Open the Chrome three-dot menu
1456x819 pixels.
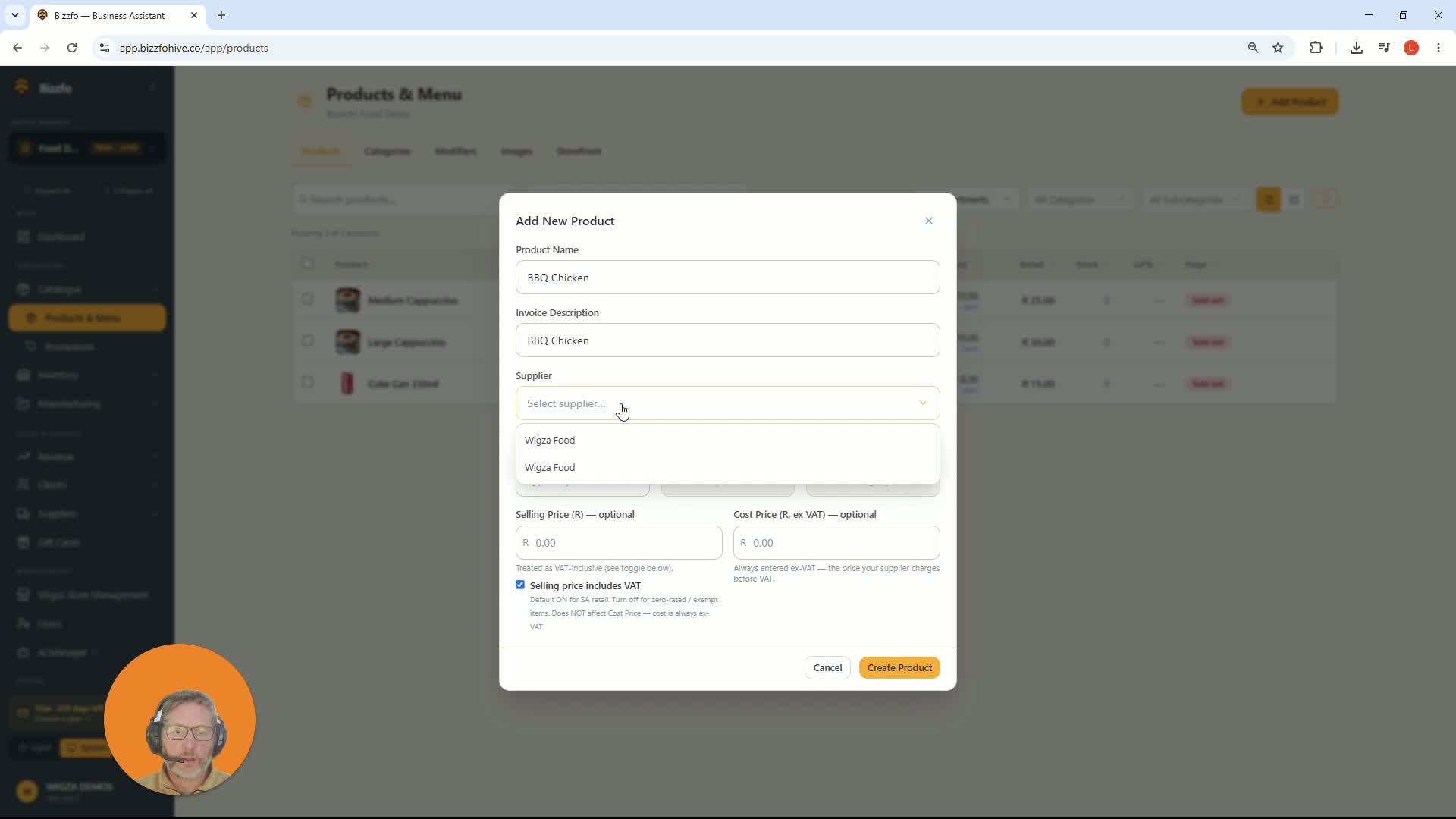pyautogui.click(x=1439, y=48)
